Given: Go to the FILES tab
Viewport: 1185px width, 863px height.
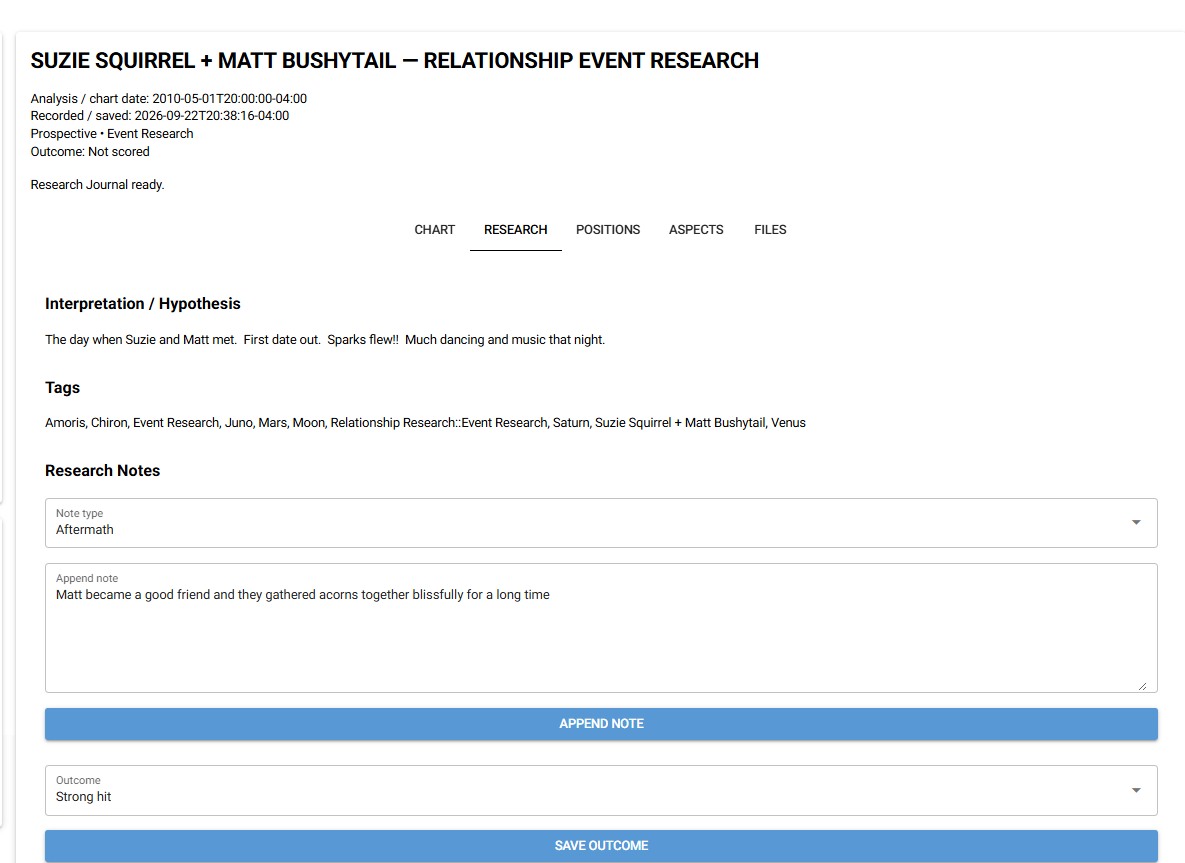Looking at the screenshot, I should coord(770,230).
